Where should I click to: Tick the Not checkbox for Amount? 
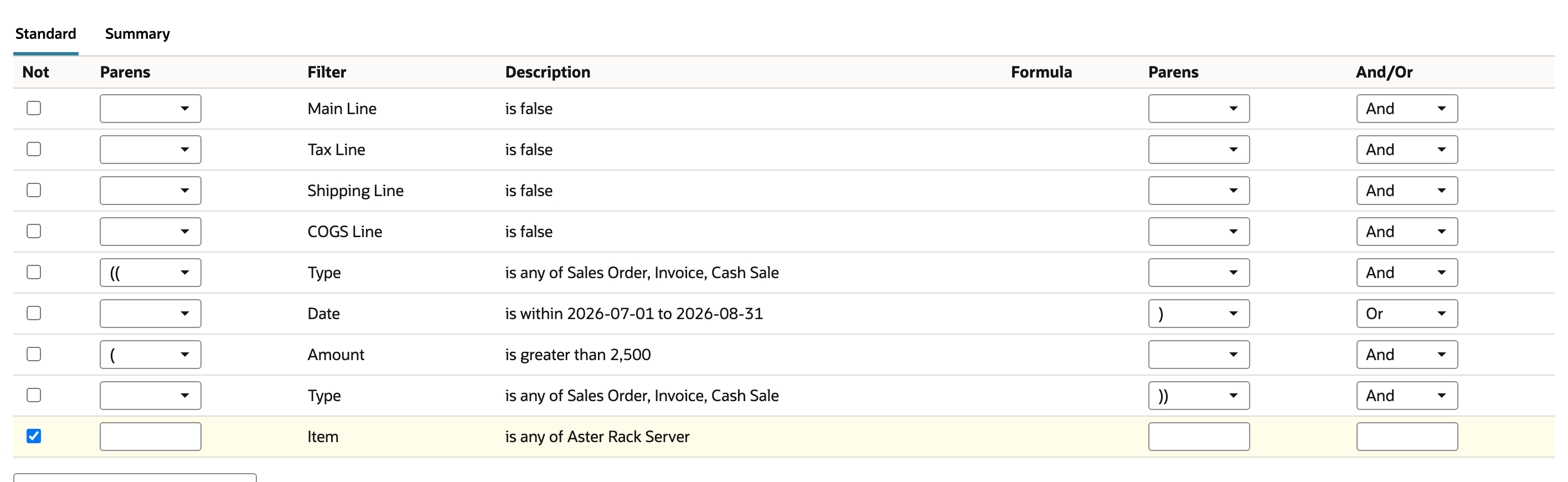(x=34, y=354)
